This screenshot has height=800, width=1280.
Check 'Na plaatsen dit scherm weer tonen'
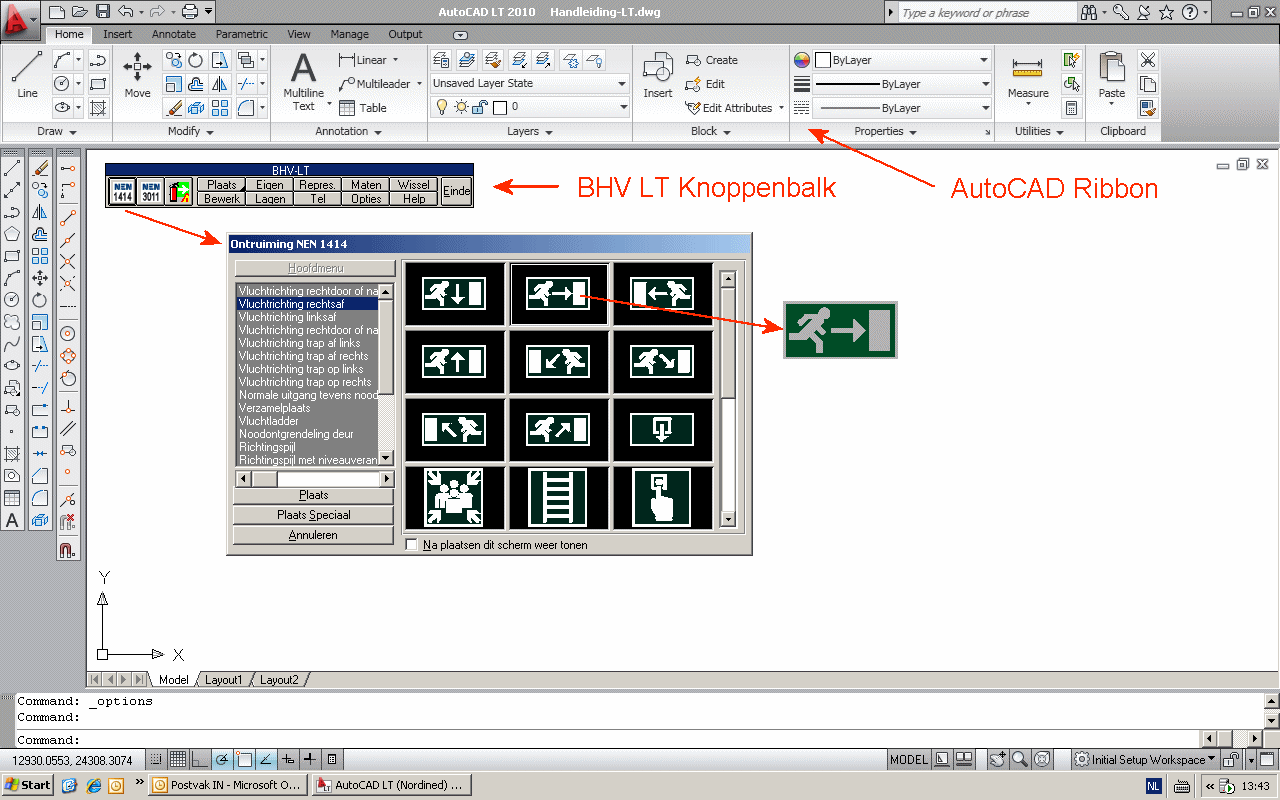412,545
